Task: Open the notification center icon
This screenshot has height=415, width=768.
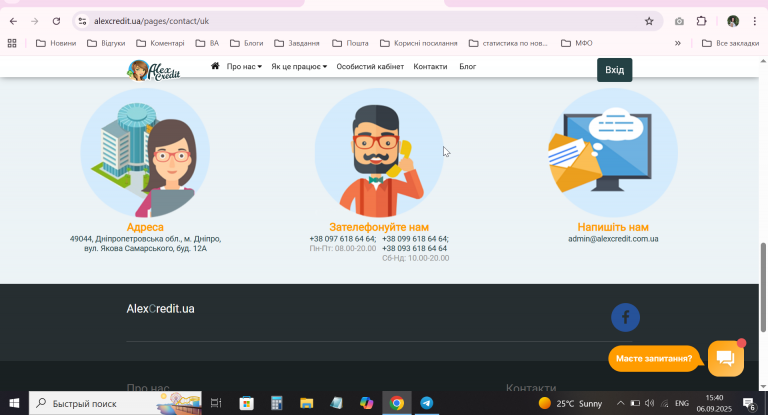Action: coord(748,403)
